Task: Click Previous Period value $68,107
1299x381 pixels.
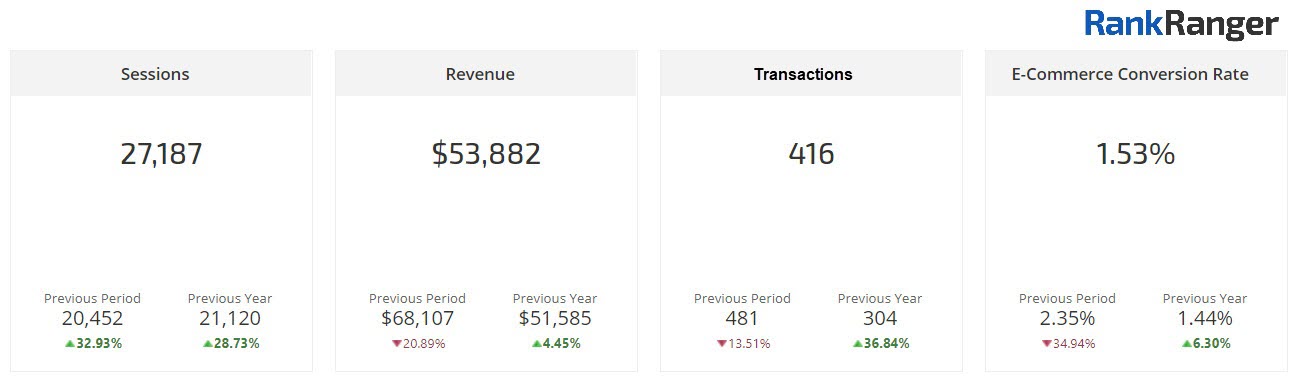Action: point(417,319)
